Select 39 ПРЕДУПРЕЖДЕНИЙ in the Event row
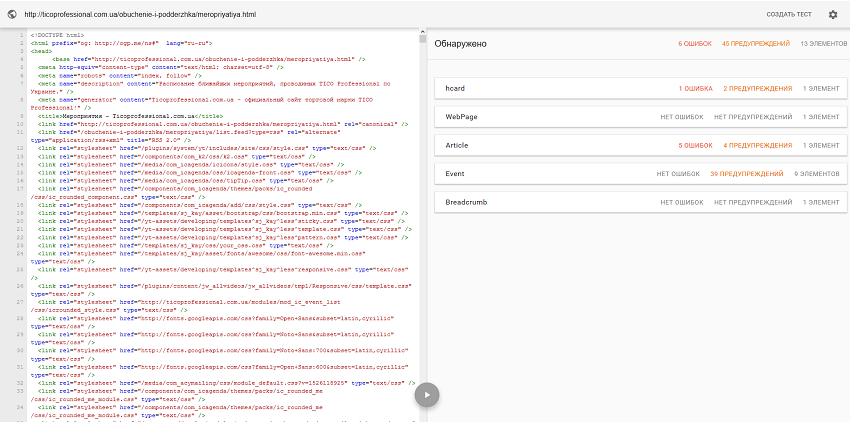This screenshot has width=850, height=422. coord(747,174)
